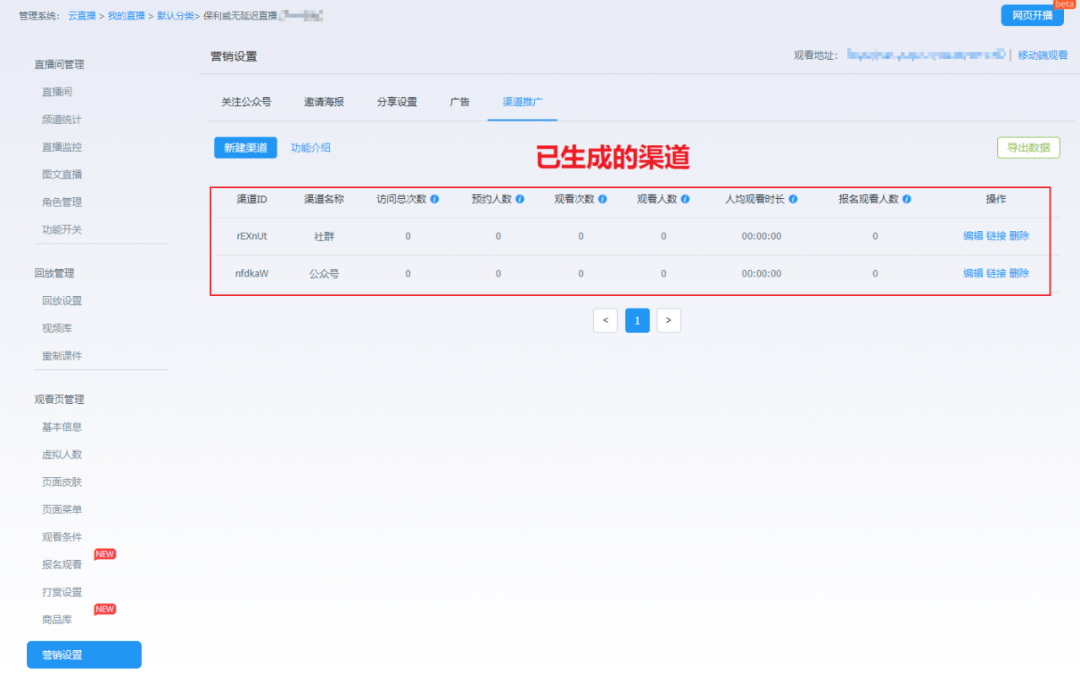The width and height of the screenshot is (1080, 683).
Task: Delete the 公众号 channel row
Action: click(x=1019, y=273)
